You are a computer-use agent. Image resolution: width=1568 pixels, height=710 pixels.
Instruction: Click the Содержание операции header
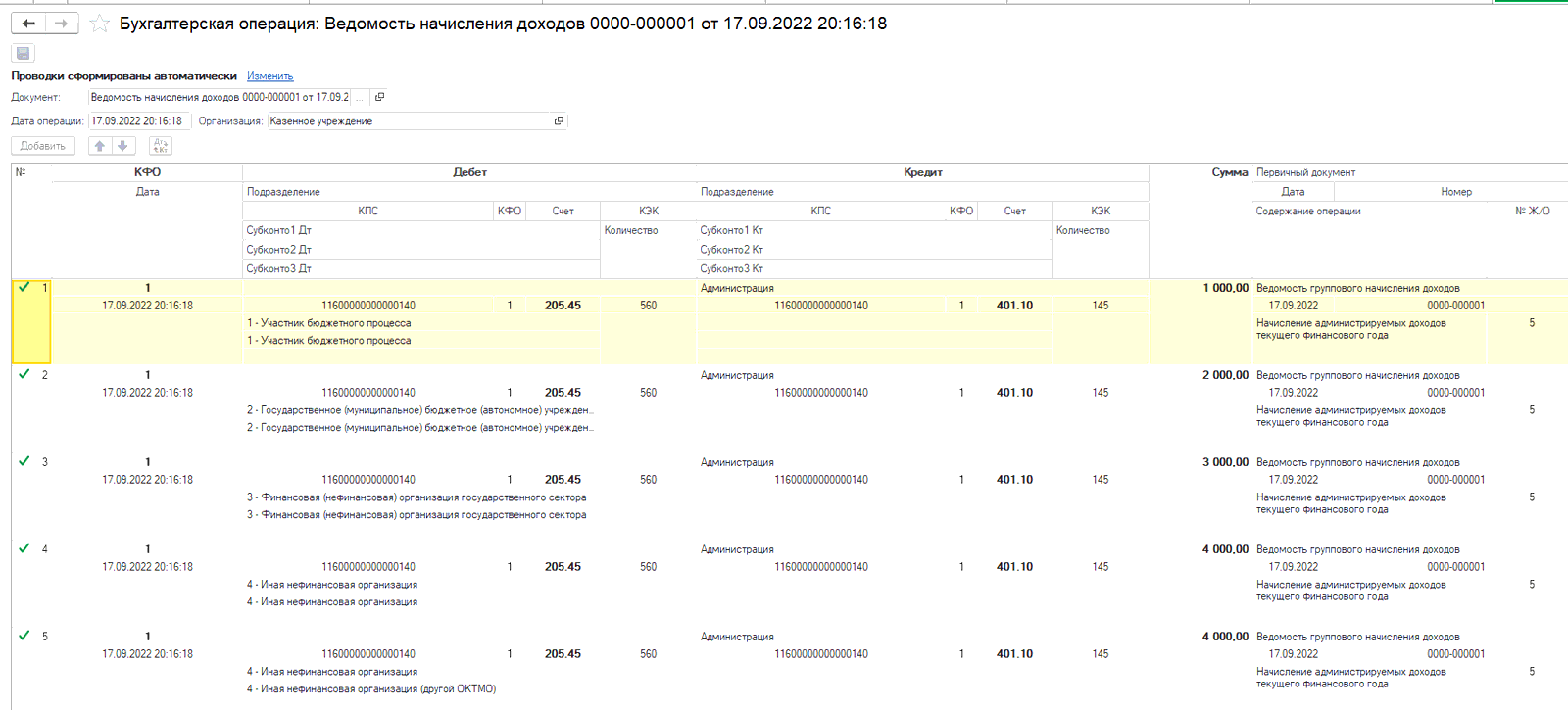1308,211
